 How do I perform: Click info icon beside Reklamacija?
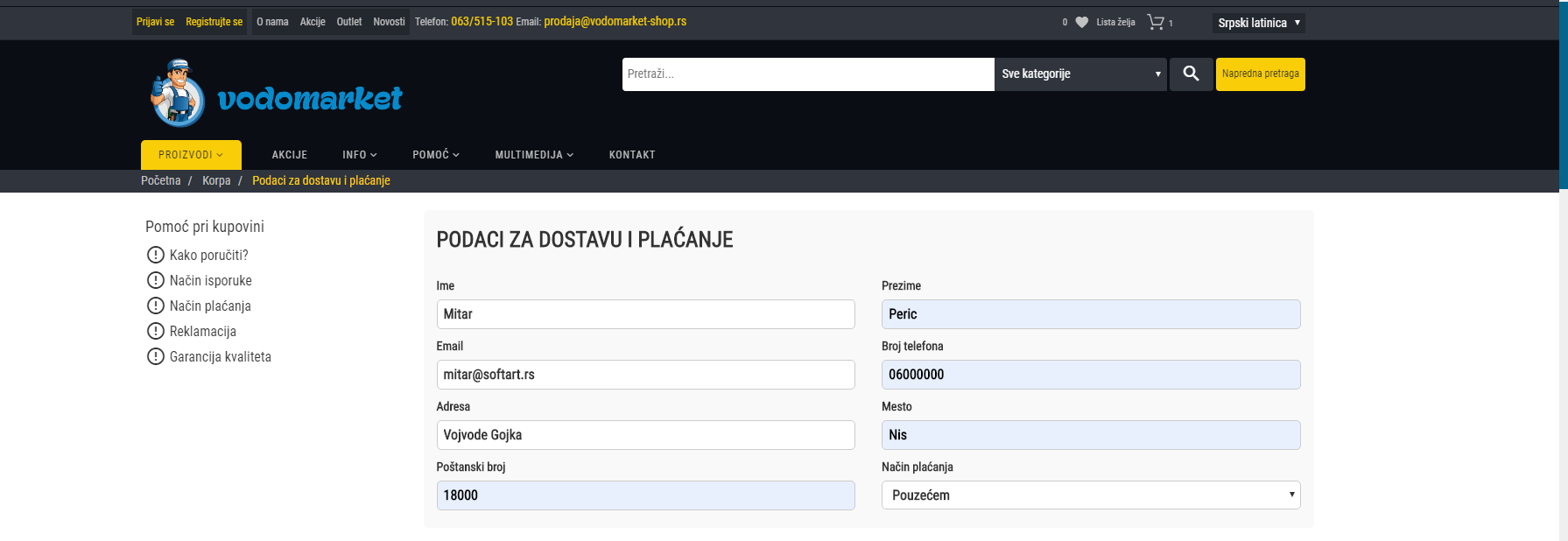[156, 331]
